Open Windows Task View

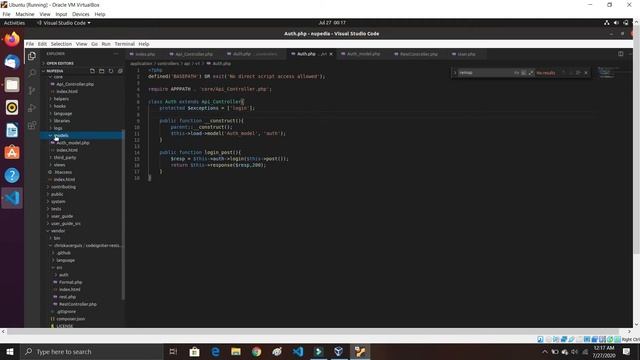click(173, 351)
